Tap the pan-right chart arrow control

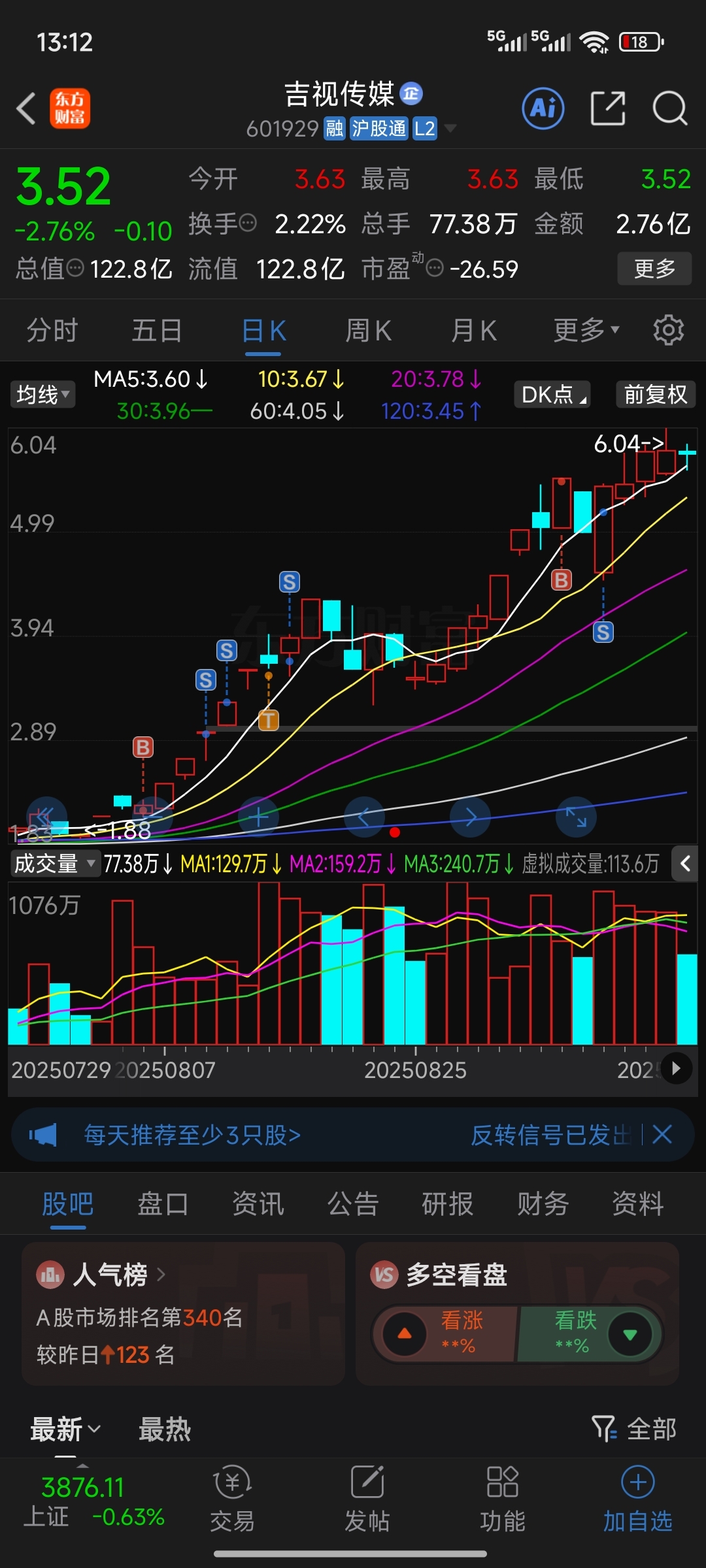(x=471, y=817)
